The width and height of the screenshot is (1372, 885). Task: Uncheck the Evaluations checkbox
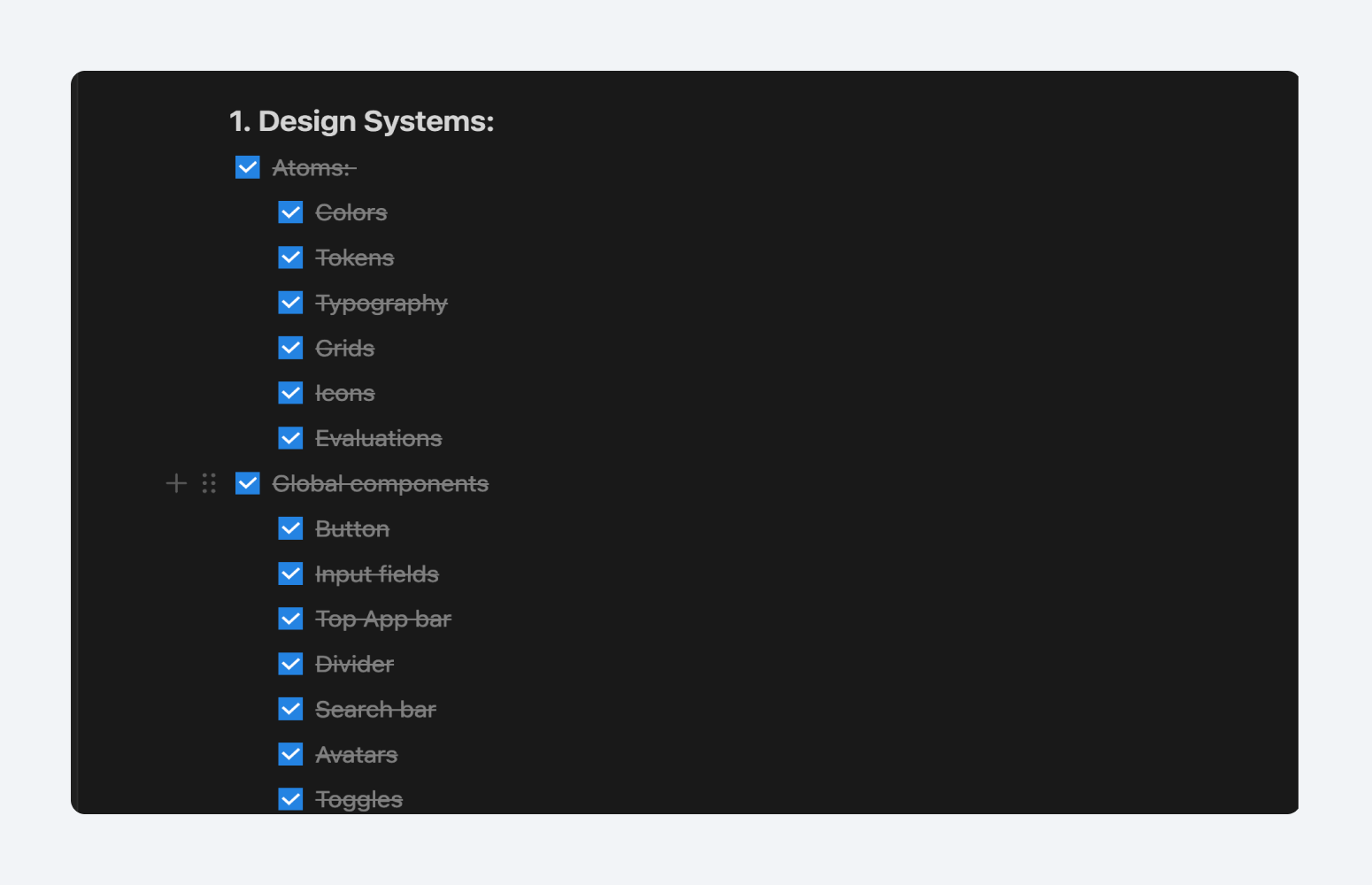[x=290, y=438]
